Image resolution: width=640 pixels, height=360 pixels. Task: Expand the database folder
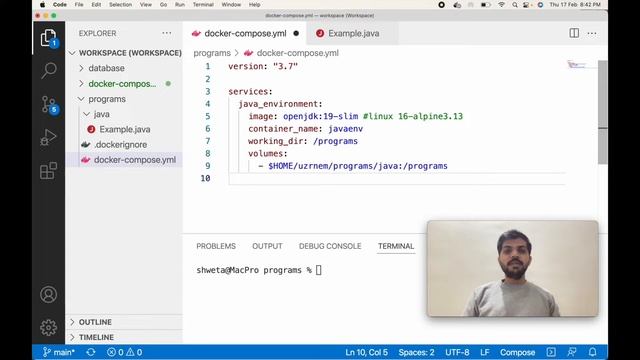click(81, 68)
